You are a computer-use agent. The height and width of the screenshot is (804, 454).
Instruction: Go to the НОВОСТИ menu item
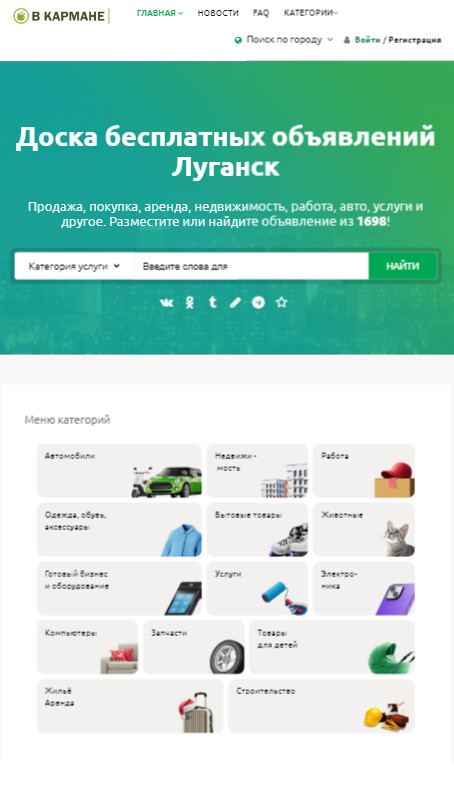pyautogui.click(x=218, y=13)
